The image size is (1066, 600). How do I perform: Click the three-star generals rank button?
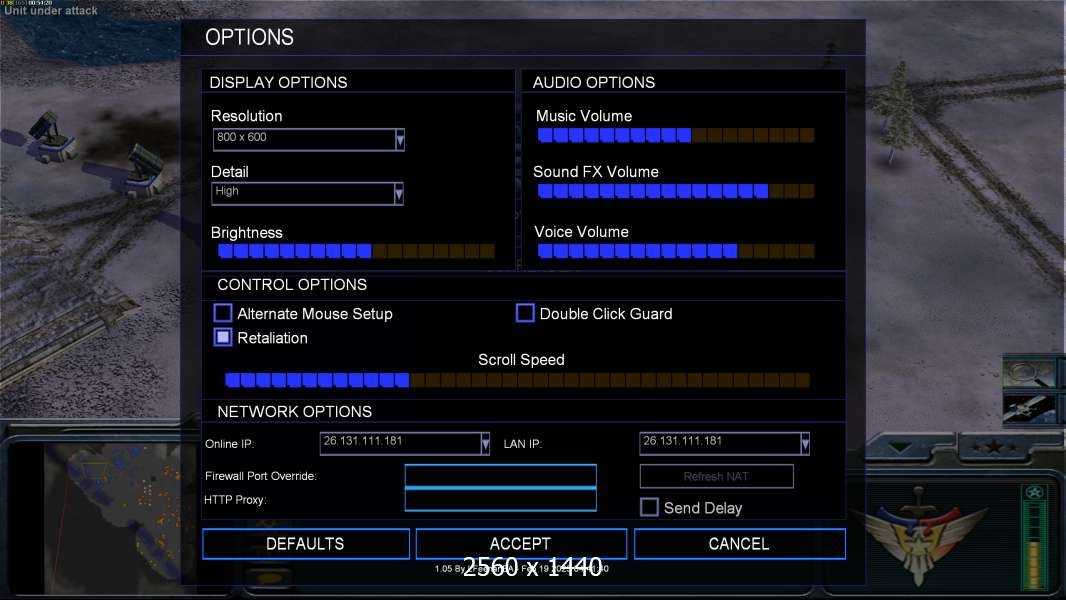[x=994, y=446]
